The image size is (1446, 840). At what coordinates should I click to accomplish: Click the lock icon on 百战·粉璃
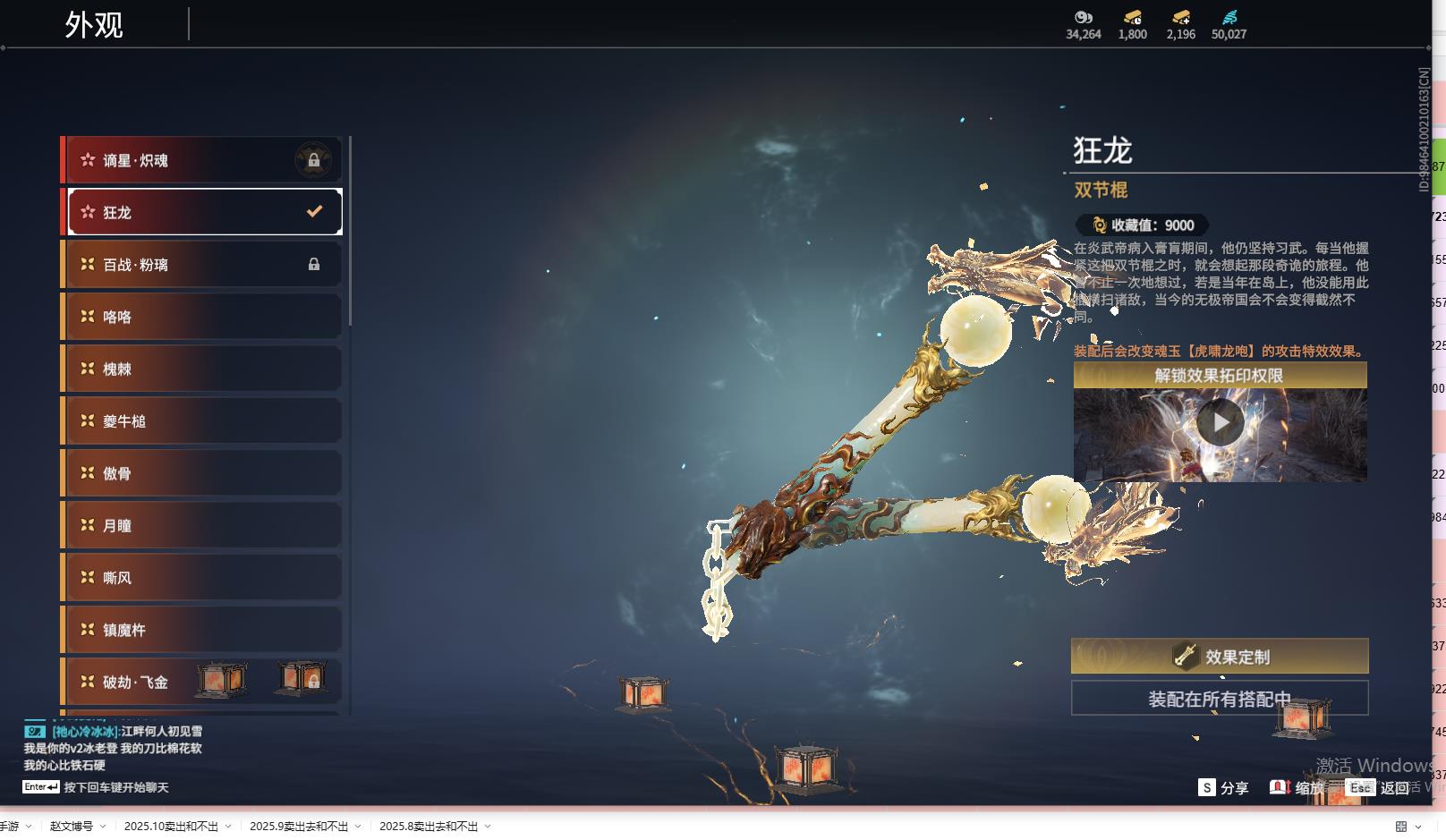pos(314,264)
